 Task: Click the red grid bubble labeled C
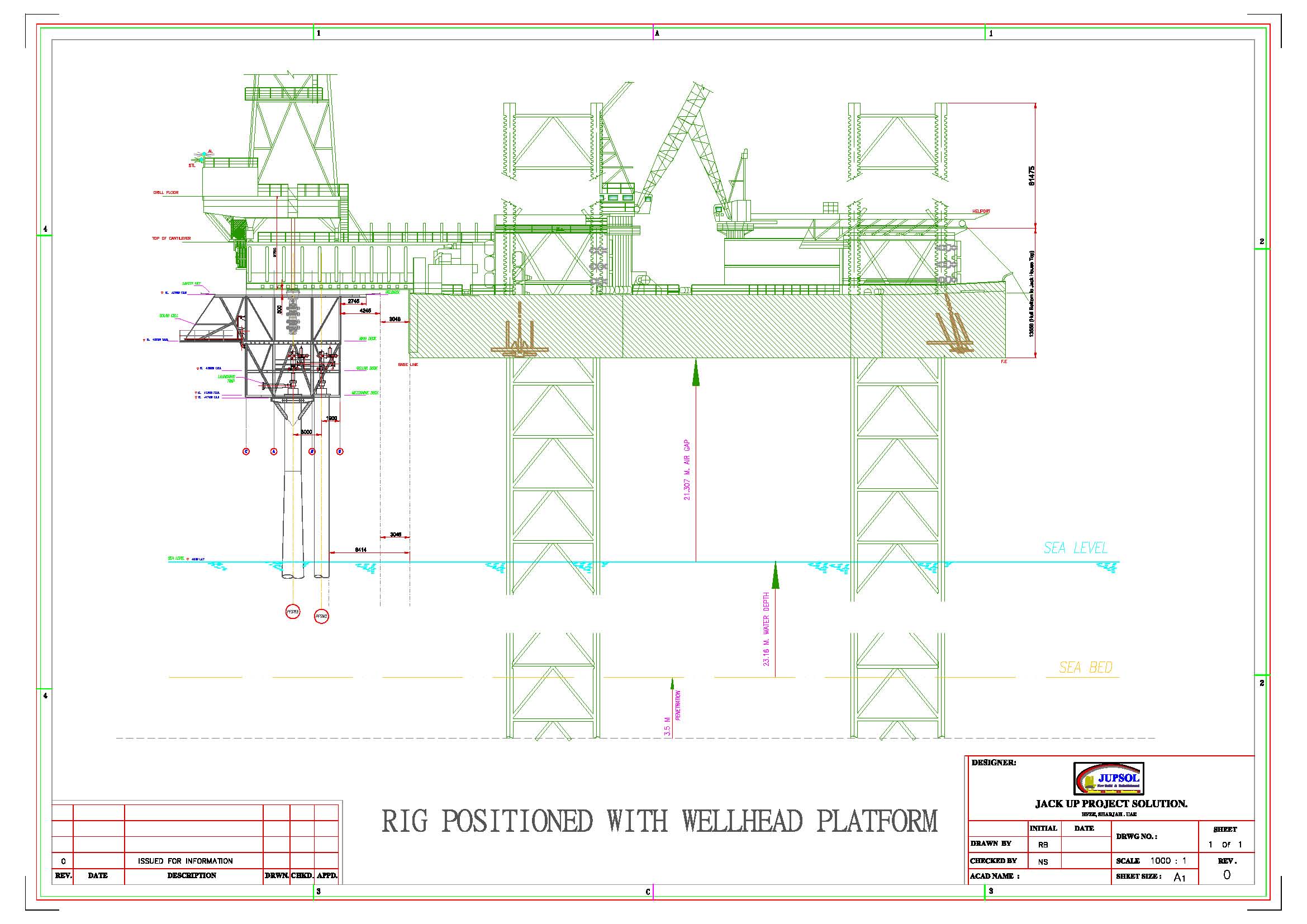[x=246, y=451]
